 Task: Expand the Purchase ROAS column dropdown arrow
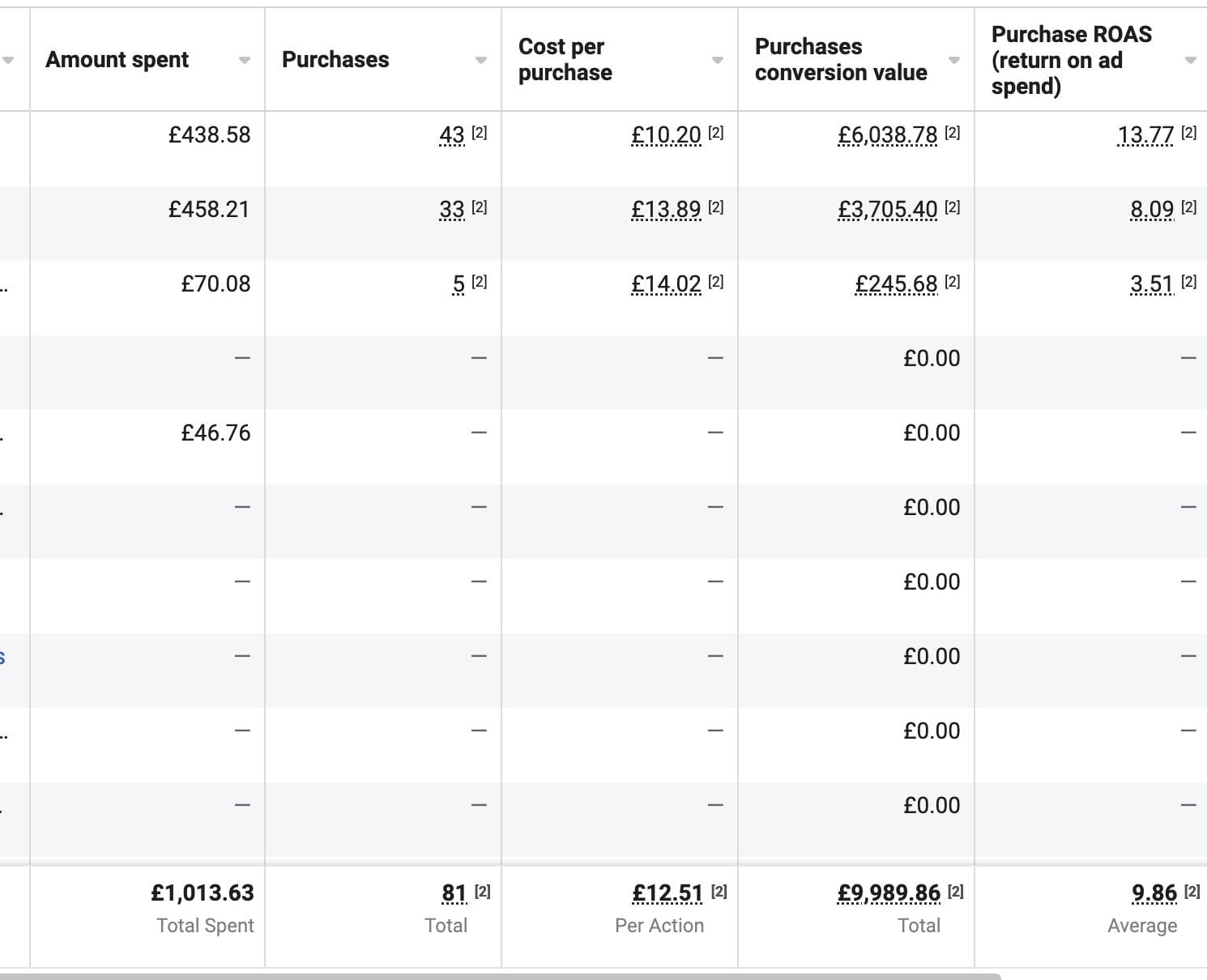1190,61
